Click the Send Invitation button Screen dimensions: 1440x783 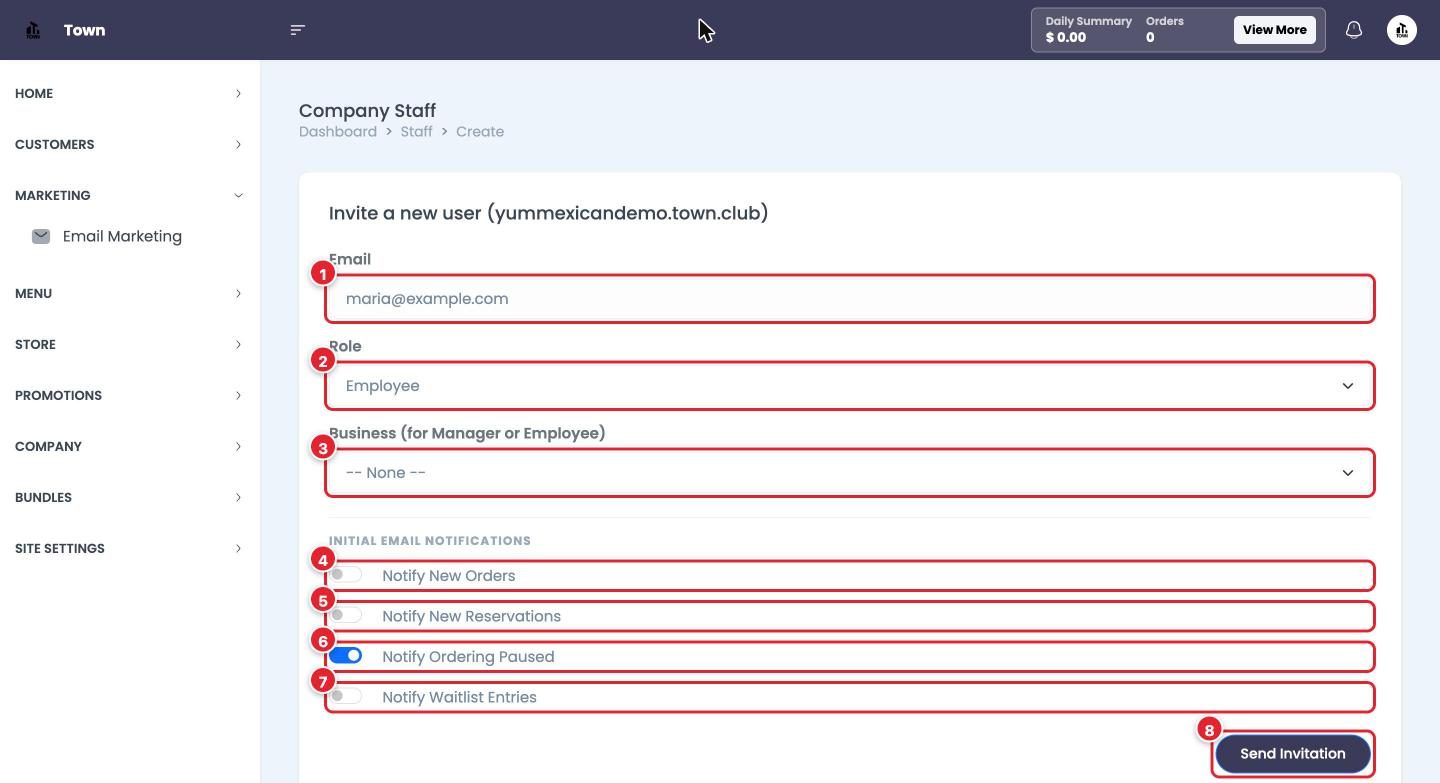[1292, 754]
